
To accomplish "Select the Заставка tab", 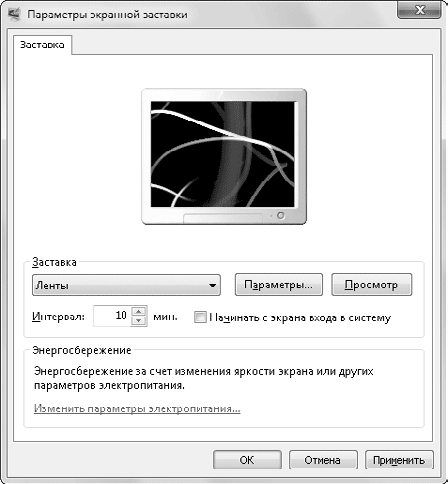I will [x=42, y=45].
